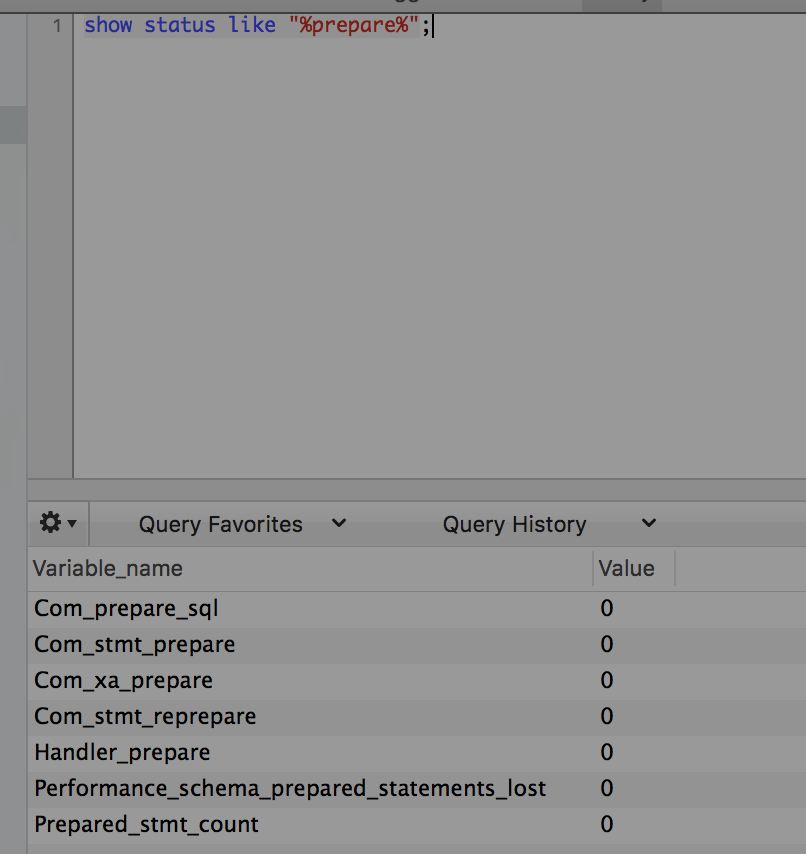The height and width of the screenshot is (854, 806).
Task: Click the value 0 for Com_xa_prepare
Action: 607,680
